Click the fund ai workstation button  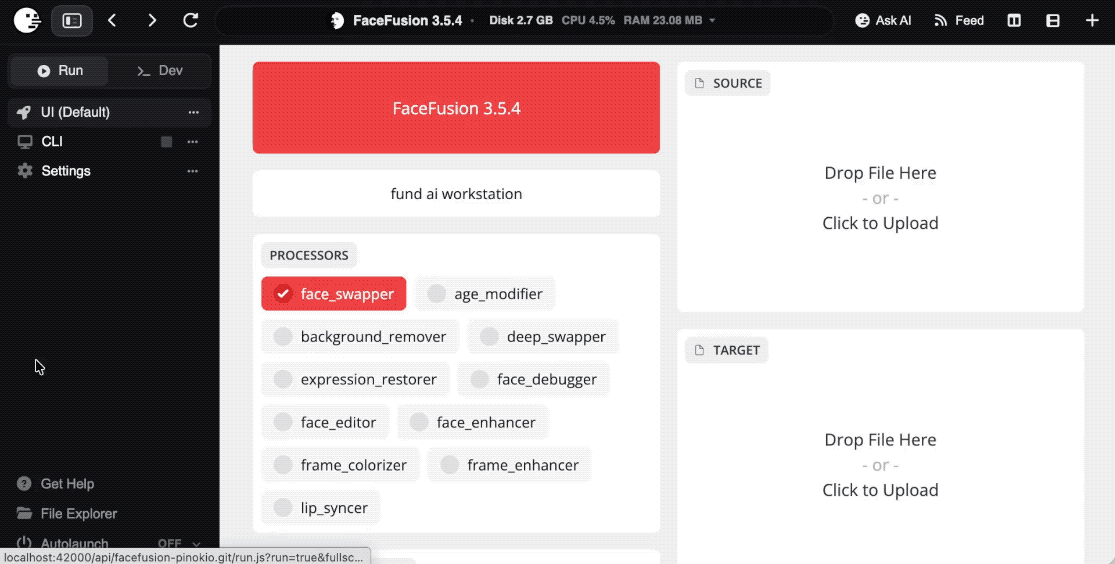pyautogui.click(x=456, y=193)
